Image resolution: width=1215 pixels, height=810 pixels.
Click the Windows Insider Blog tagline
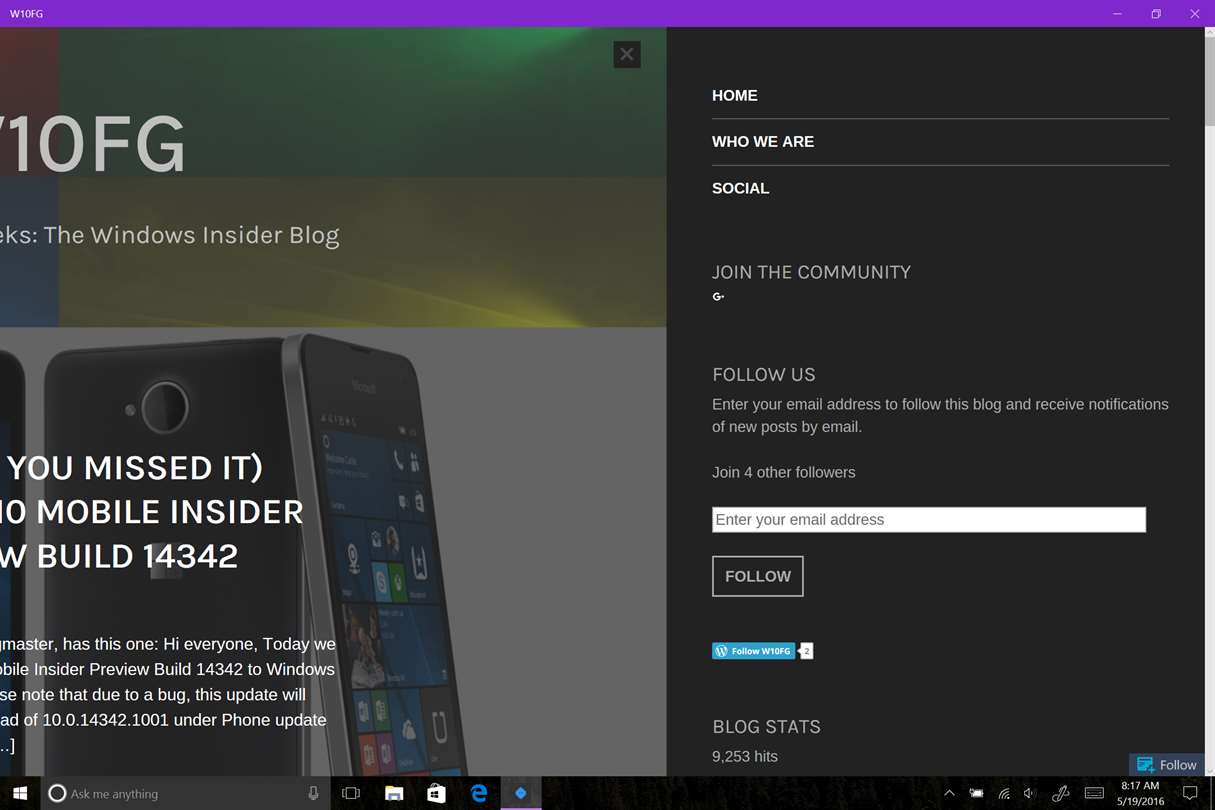170,235
